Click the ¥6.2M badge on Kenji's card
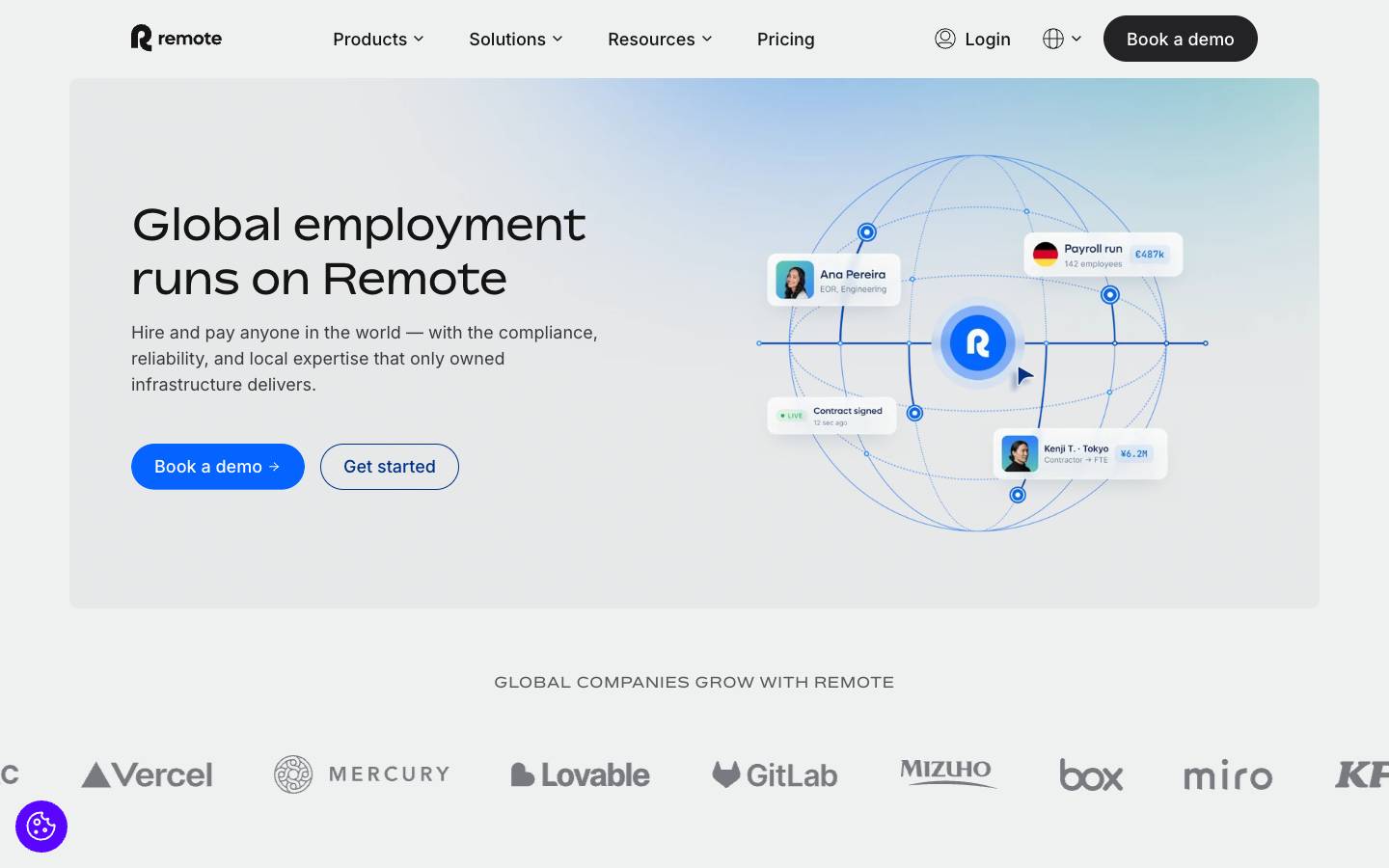Image resolution: width=1389 pixels, height=868 pixels. 1134,453
